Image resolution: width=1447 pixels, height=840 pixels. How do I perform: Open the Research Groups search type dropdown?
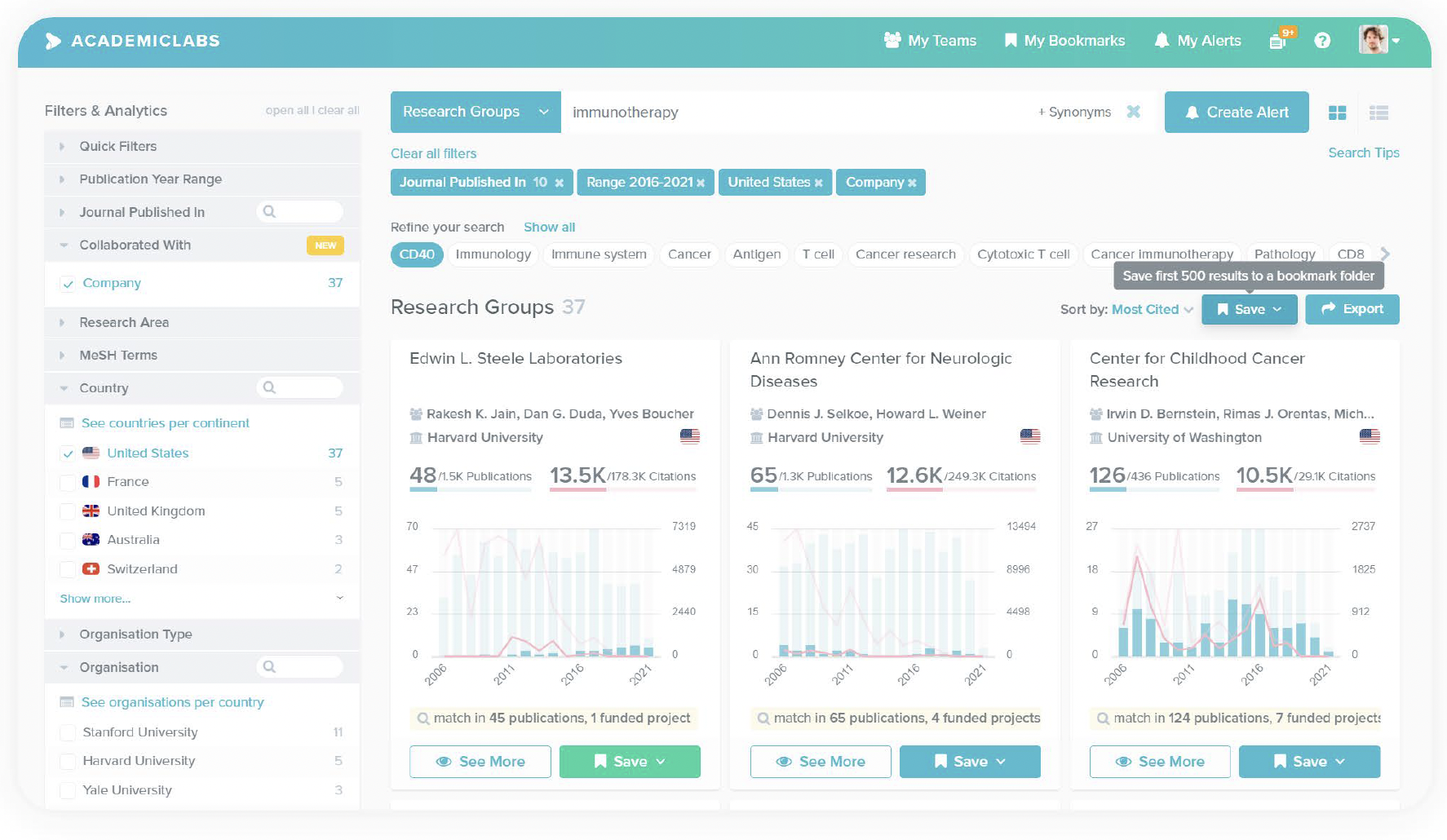click(x=476, y=112)
